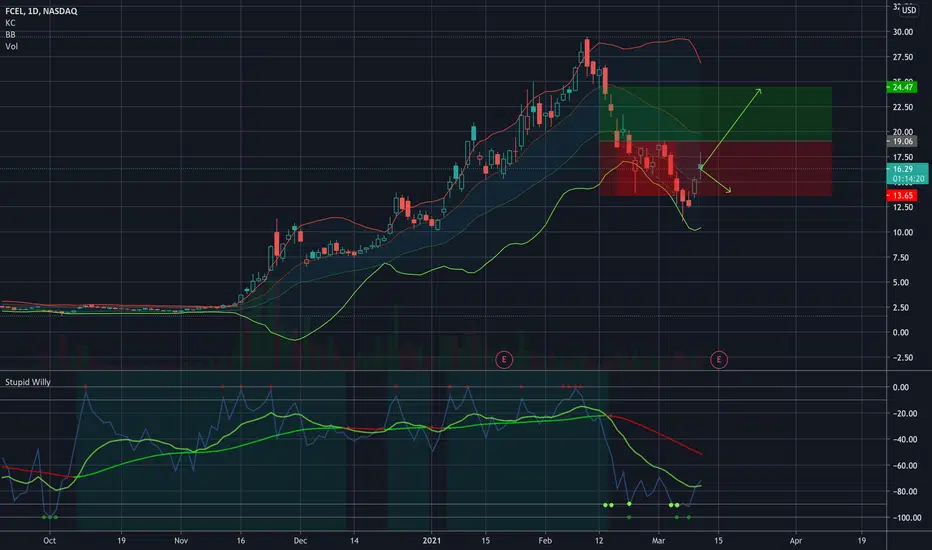Select the BB indicator label

(x=10, y=34)
